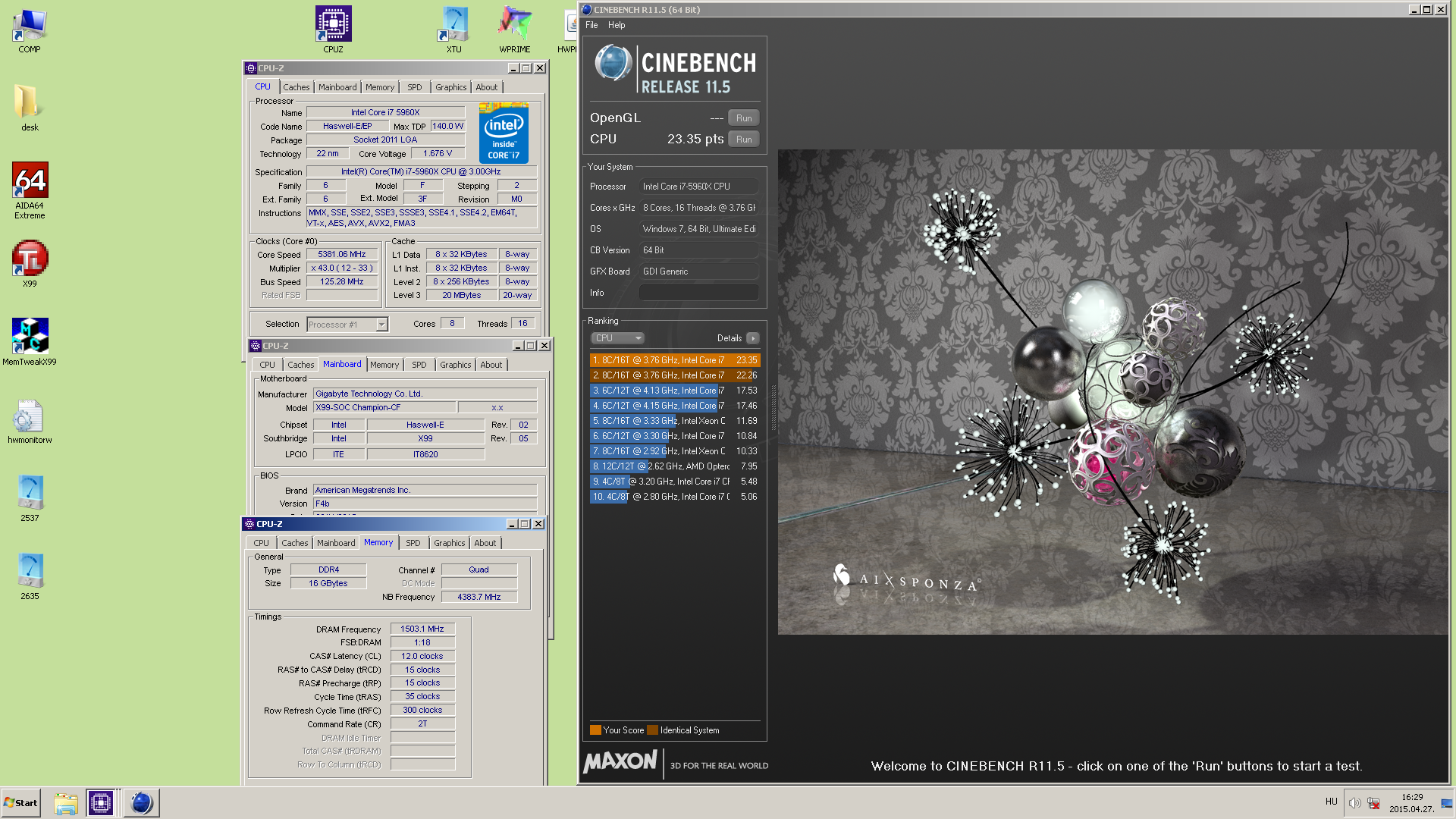Open Graphics tab in Mainboard CPU-Z window

pos(455,365)
